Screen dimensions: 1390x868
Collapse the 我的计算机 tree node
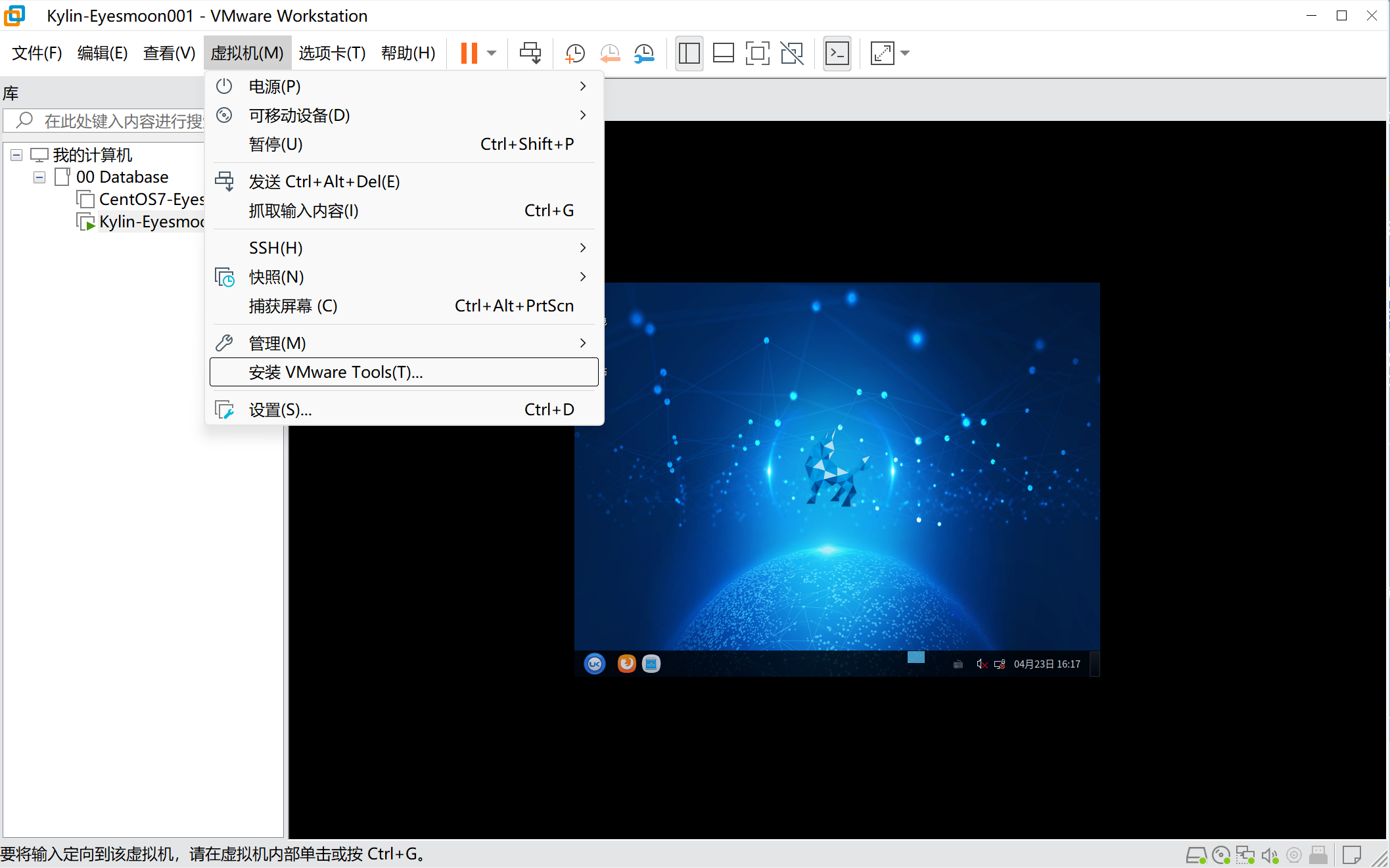point(16,155)
